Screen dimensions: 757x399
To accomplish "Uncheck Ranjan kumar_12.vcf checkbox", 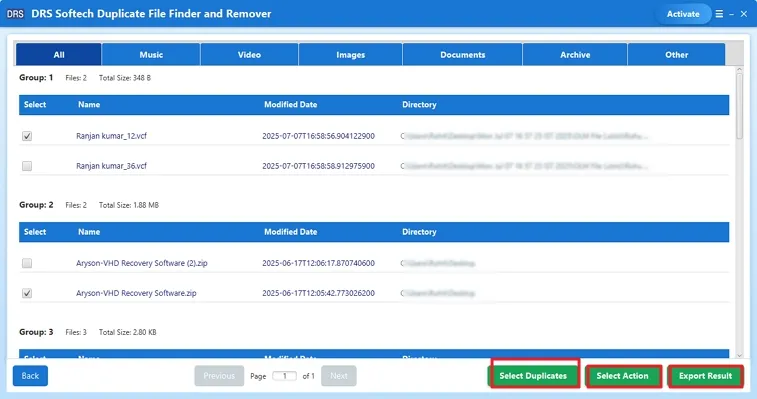I will (x=27, y=136).
